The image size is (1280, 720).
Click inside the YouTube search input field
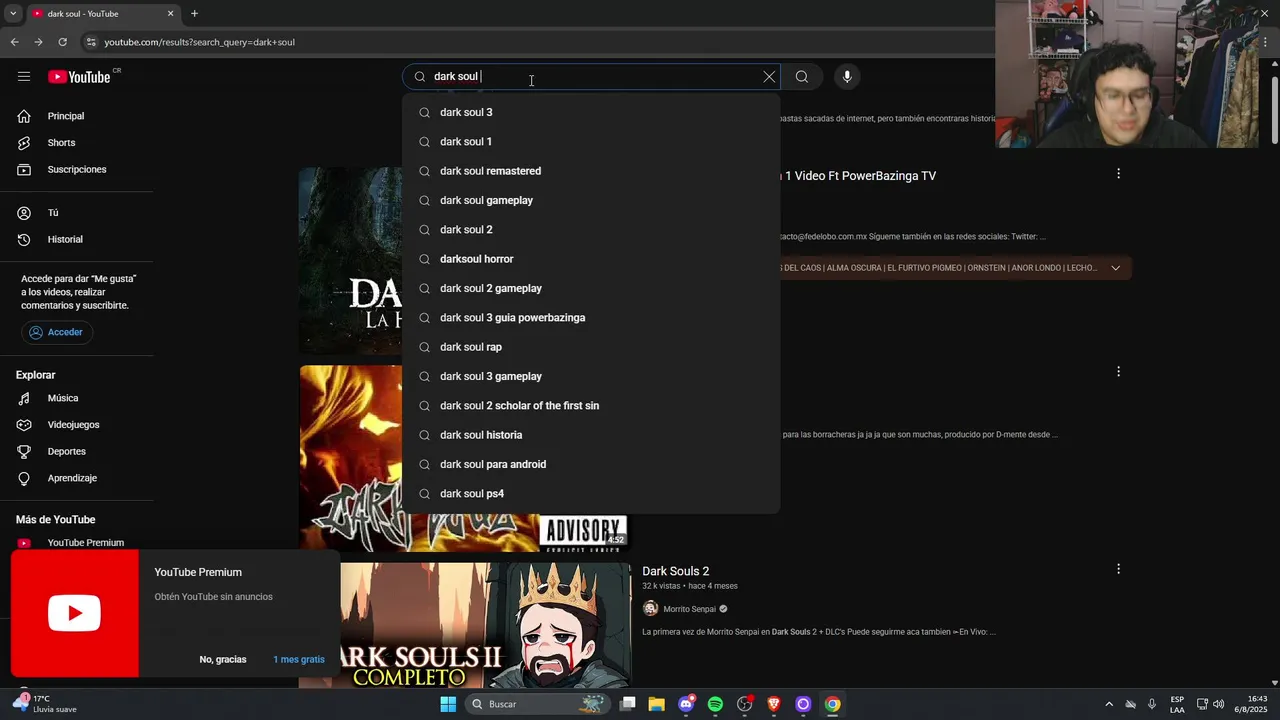point(590,77)
